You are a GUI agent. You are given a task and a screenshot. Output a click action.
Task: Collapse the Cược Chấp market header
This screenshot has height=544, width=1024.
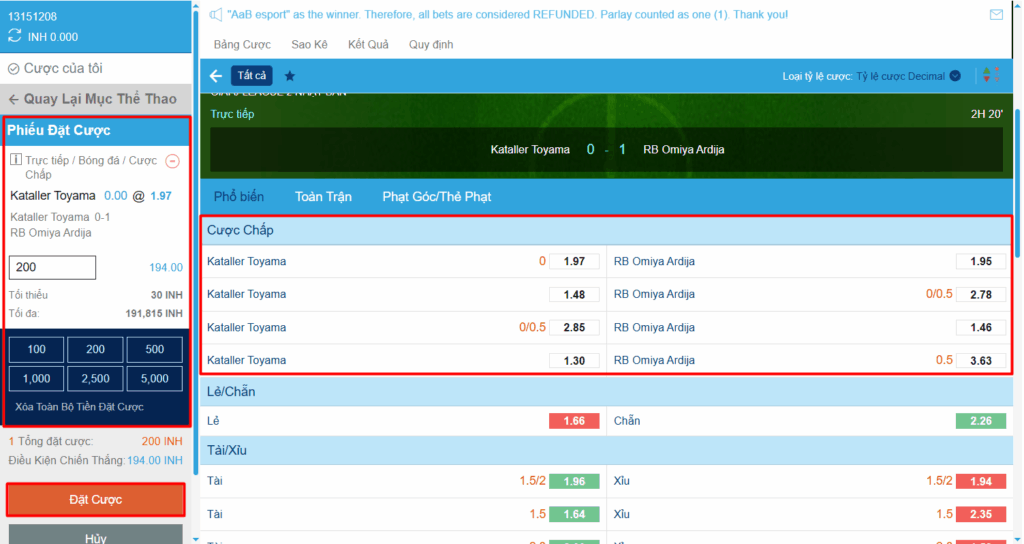[x=606, y=231]
